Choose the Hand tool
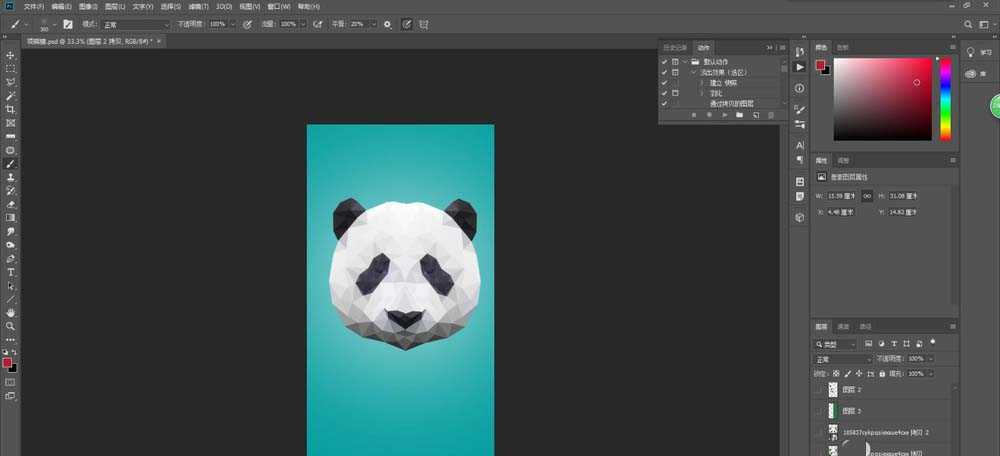Image resolution: width=1000 pixels, height=456 pixels. [x=11, y=312]
